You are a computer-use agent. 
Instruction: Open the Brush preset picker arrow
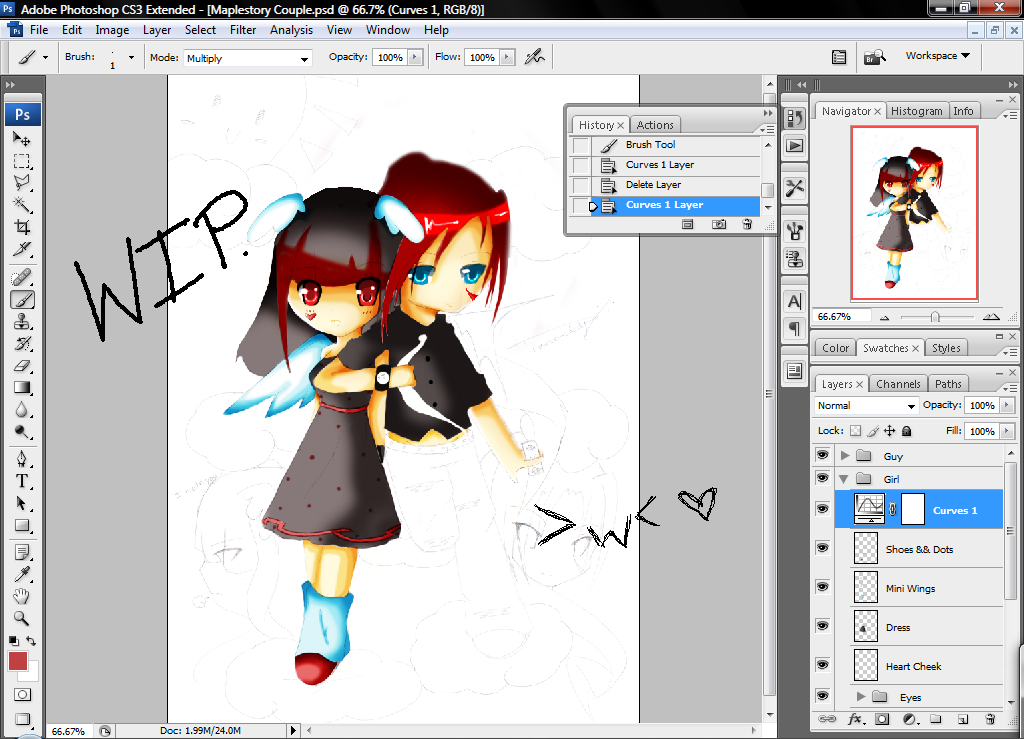click(x=131, y=57)
